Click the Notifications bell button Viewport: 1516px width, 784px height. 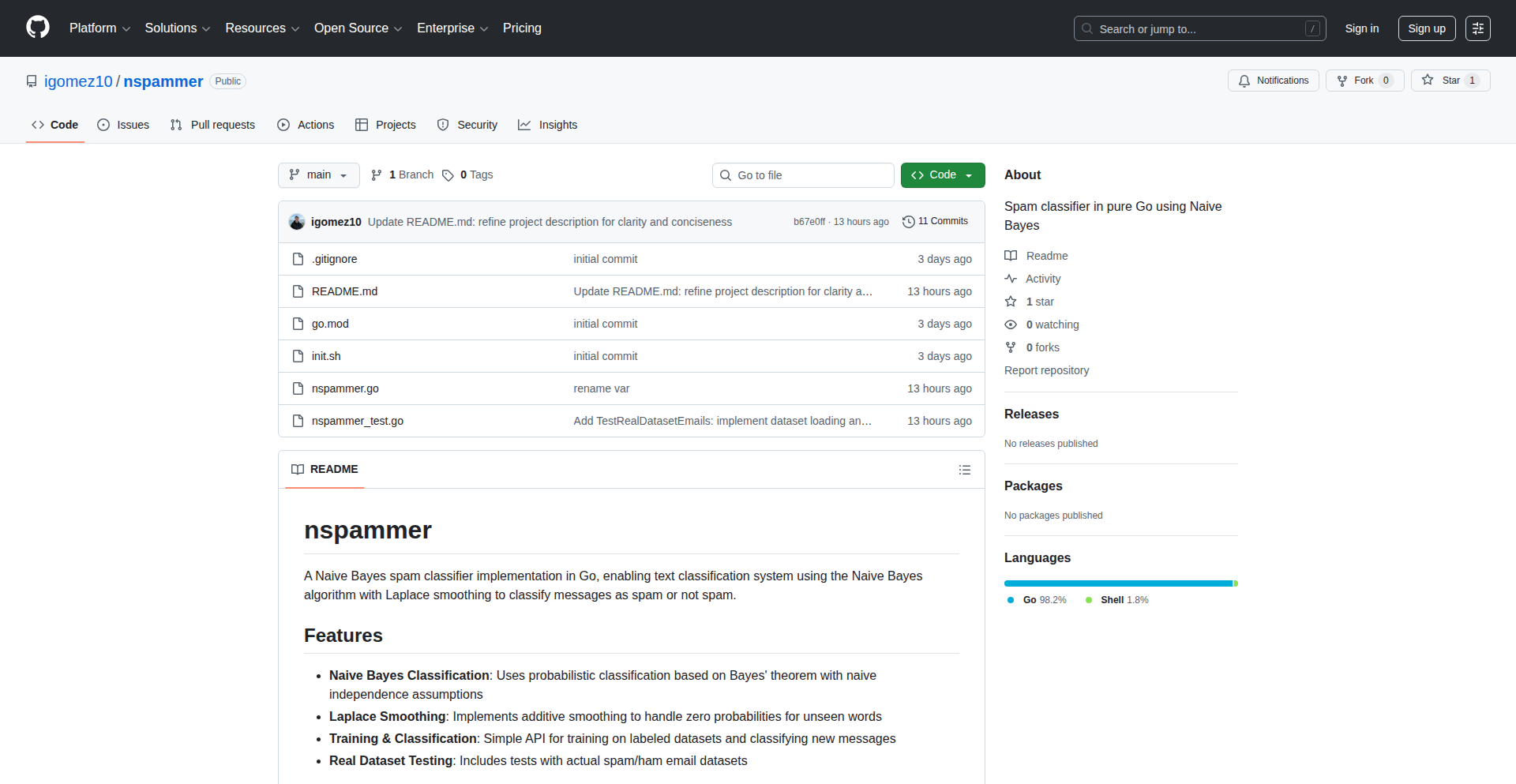[x=1273, y=81]
